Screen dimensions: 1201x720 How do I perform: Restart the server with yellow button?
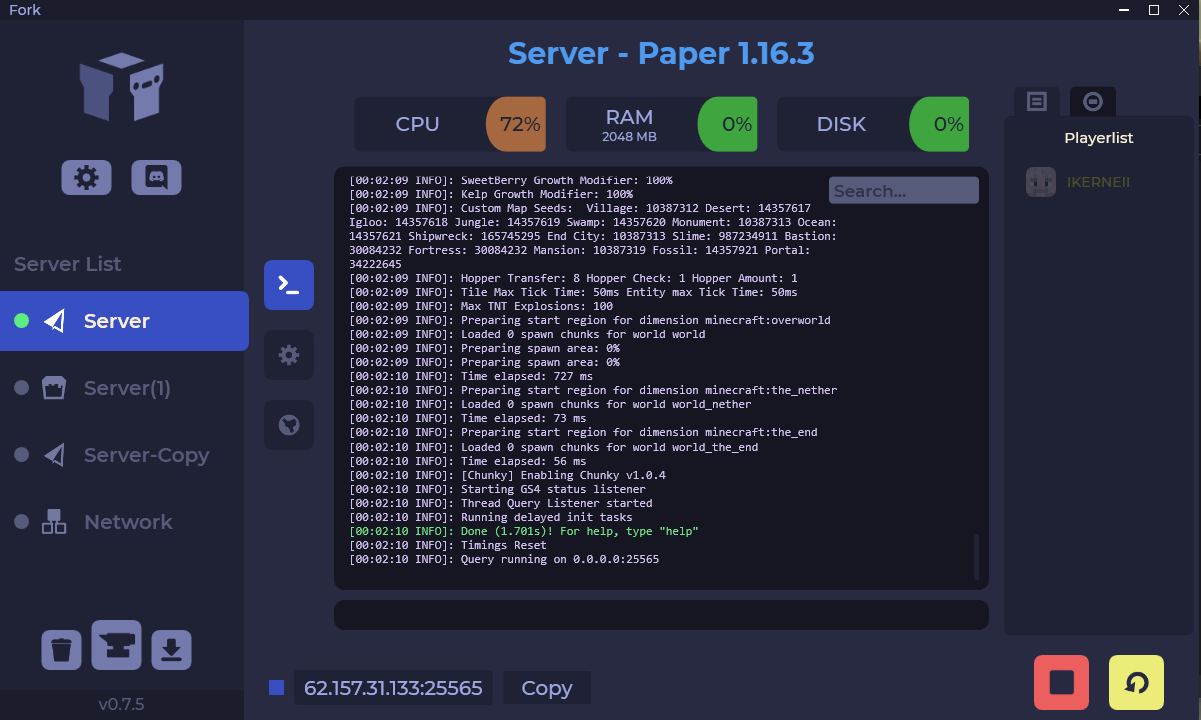pyautogui.click(x=1136, y=683)
